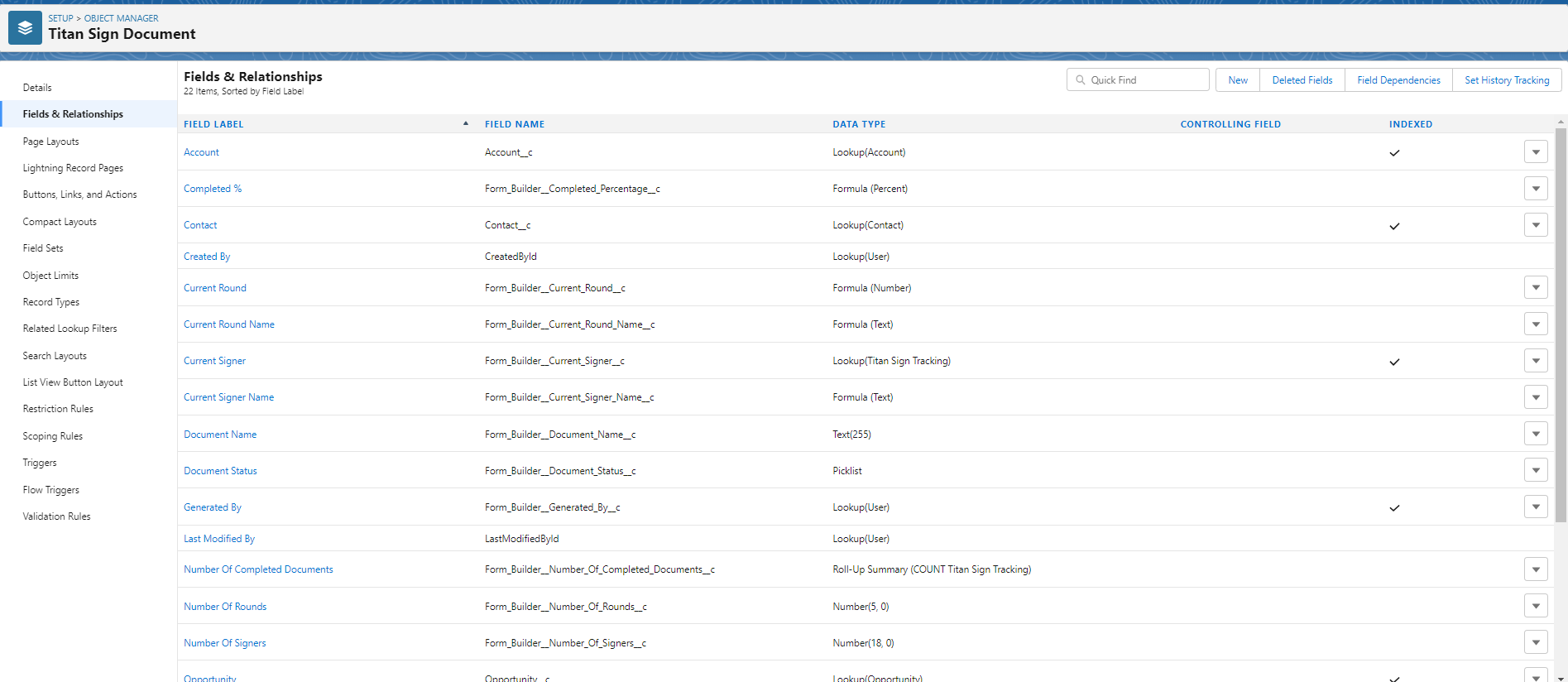Screen dimensions: 1568x682
Task: Click the Object Manager layers icon
Action: coord(25,28)
